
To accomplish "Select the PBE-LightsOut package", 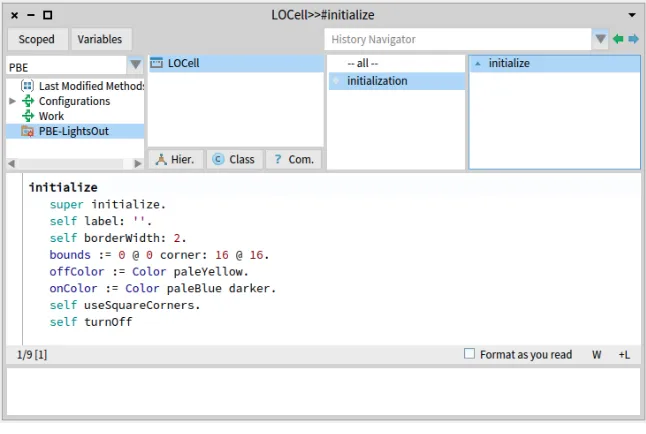I will [75, 131].
